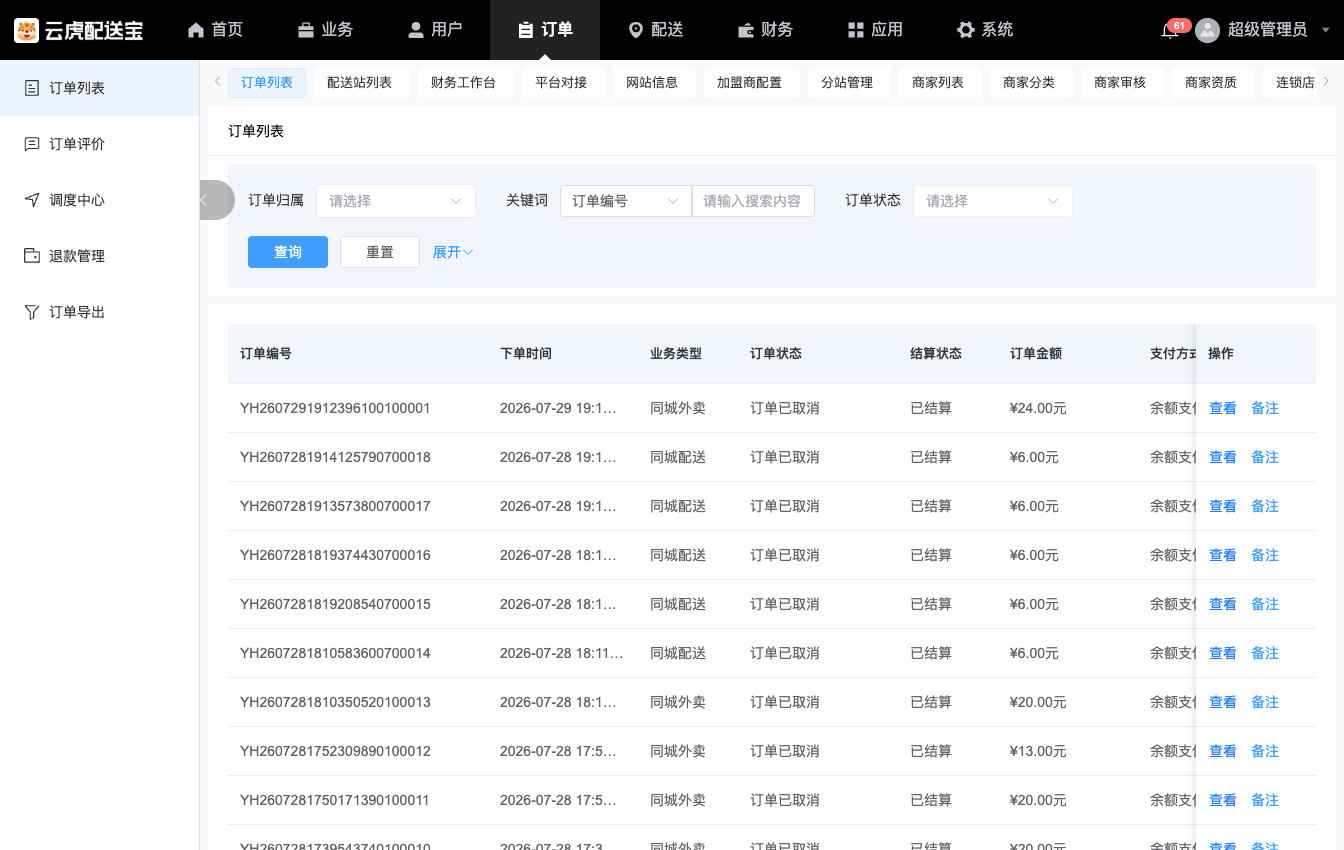This screenshot has width=1344, height=850.
Task: Click 备注 for order ending 700017
Action: (1265, 506)
